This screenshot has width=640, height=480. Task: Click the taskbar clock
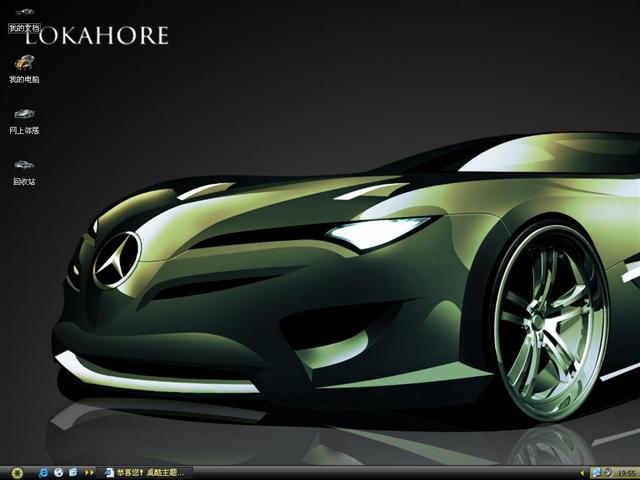point(628,473)
